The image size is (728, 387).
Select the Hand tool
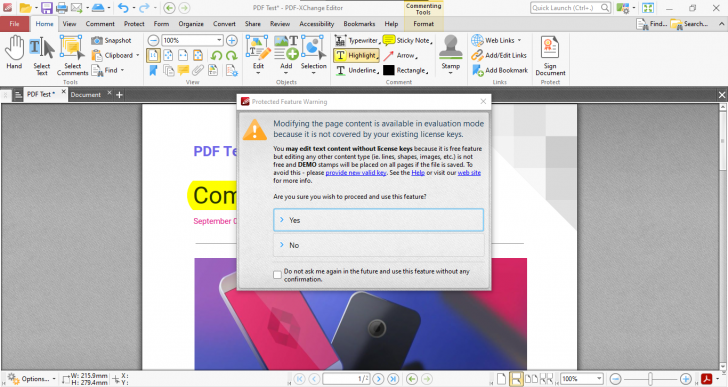point(14,53)
